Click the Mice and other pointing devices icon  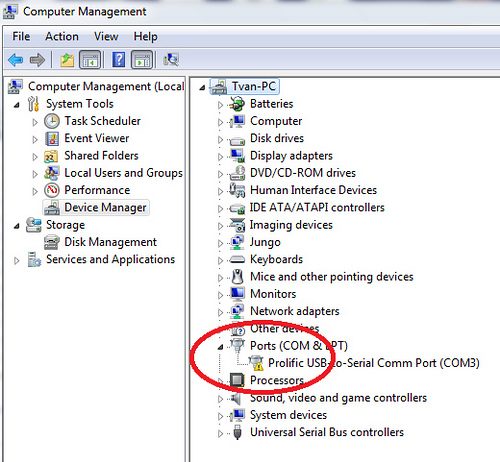[x=237, y=277]
